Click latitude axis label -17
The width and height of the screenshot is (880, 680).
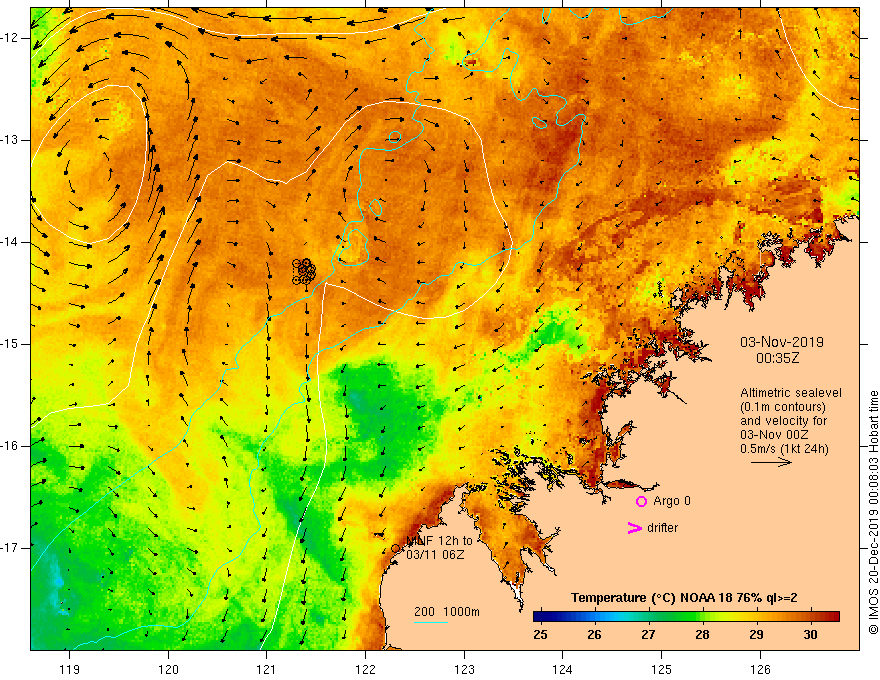coord(11,548)
